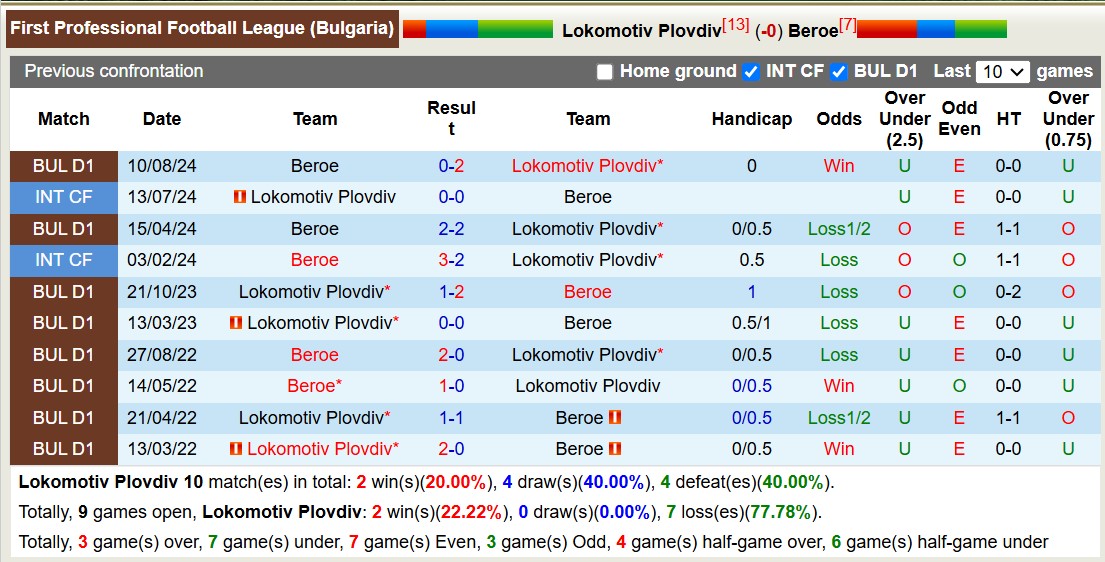Screen dimensions: 1105x562
Task: Click red card icon beside Lokomotiv Plovdiv on 13/03/22
Action: click(236, 449)
